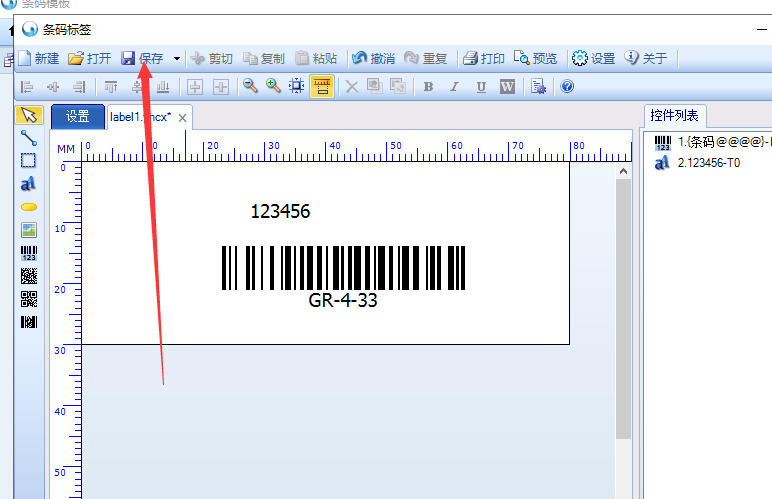
Task: Click the 打印 print button
Action: 484,59
